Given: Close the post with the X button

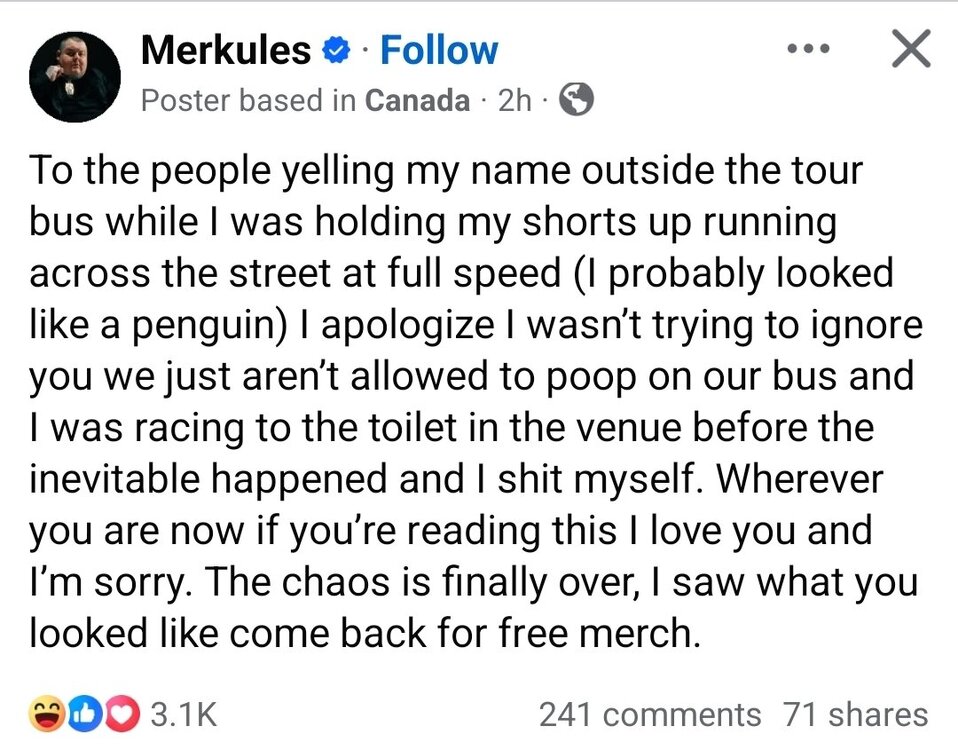Looking at the screenshot, I should (908, 48).
